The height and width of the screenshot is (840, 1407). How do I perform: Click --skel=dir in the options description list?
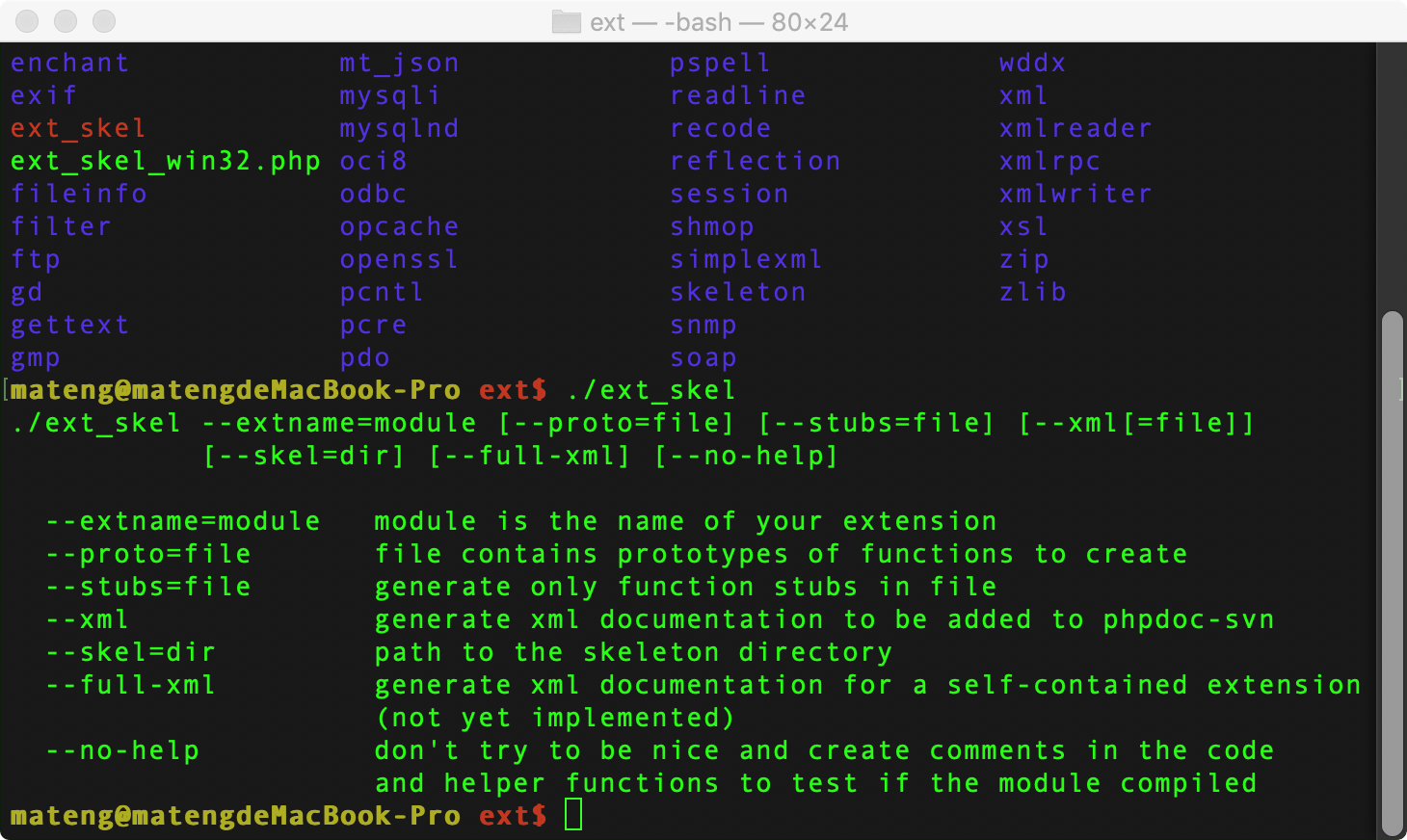pyautogui.click(x=131, y=652)
